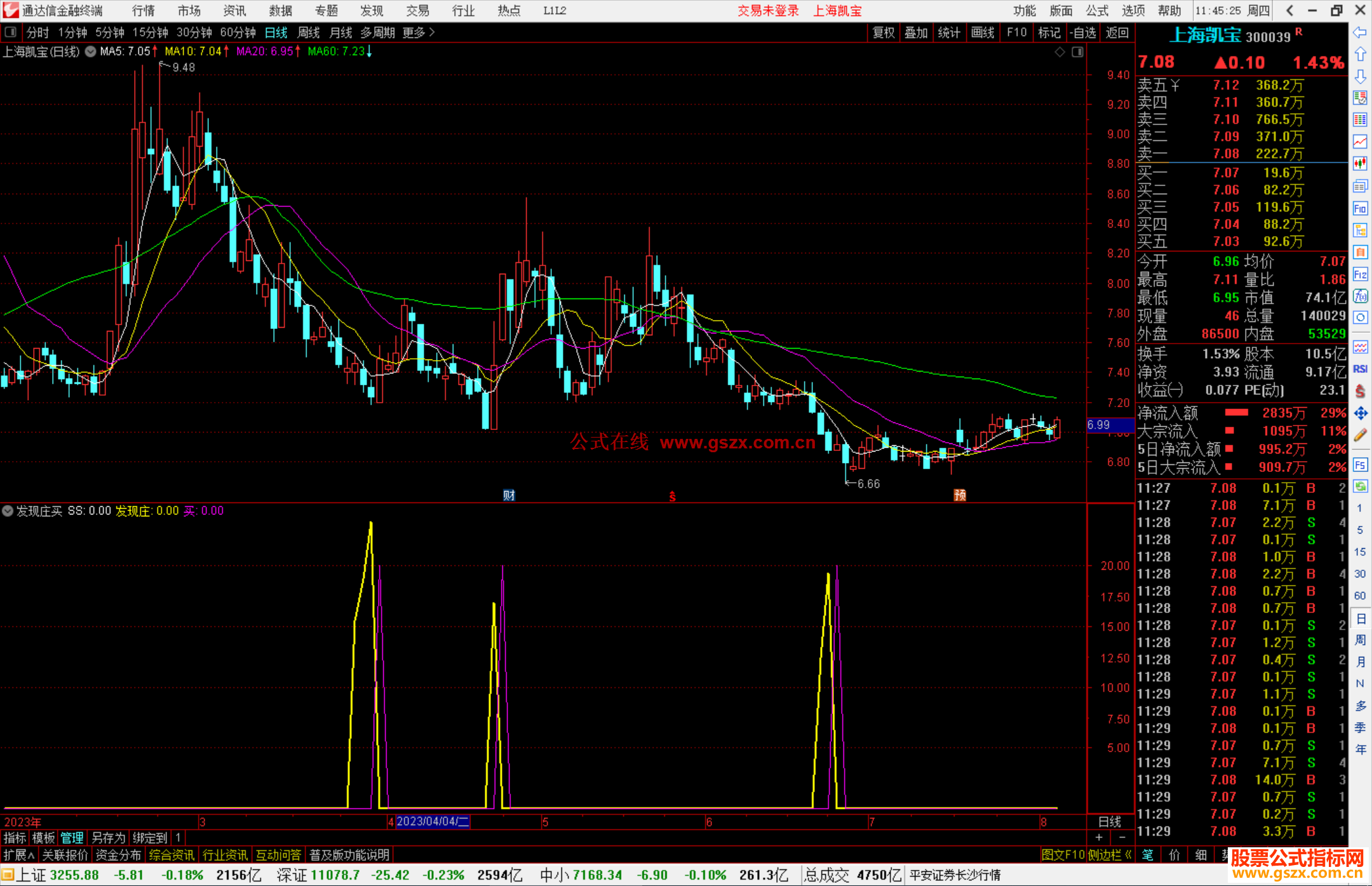The width and height of the screenshot is (1372, 886).
Task: Click the F10 icon in right sidebar
Action: tap(1360, 208)
